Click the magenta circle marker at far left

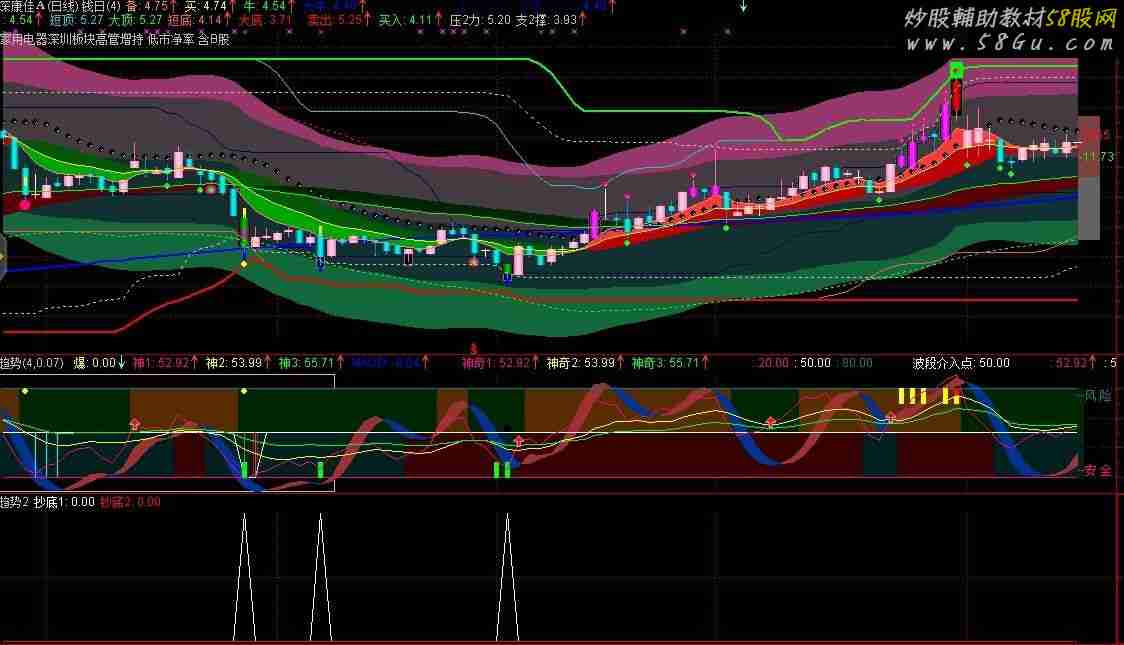click(25, 203)
